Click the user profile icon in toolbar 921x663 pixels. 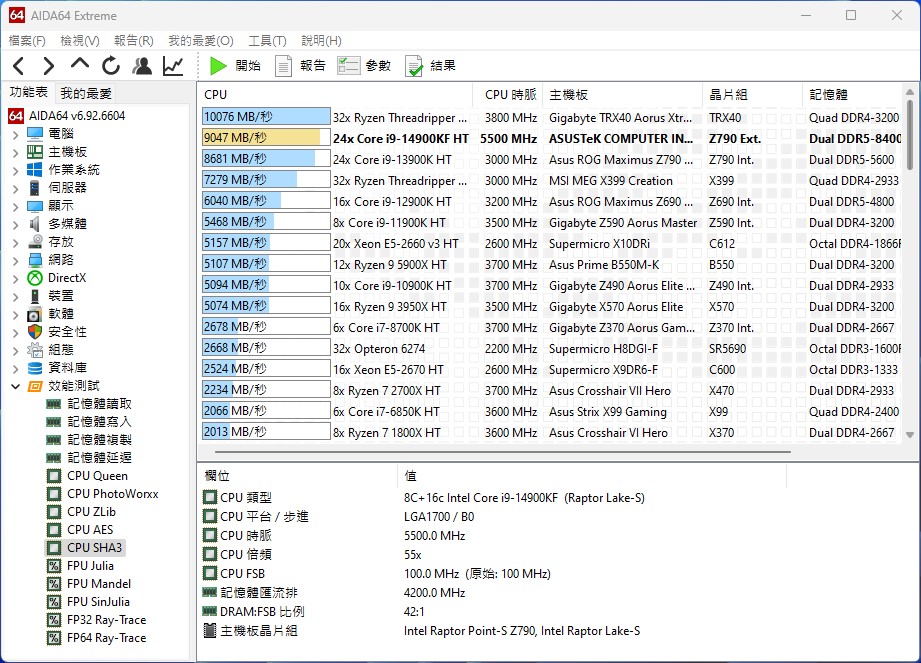(142, 66)
